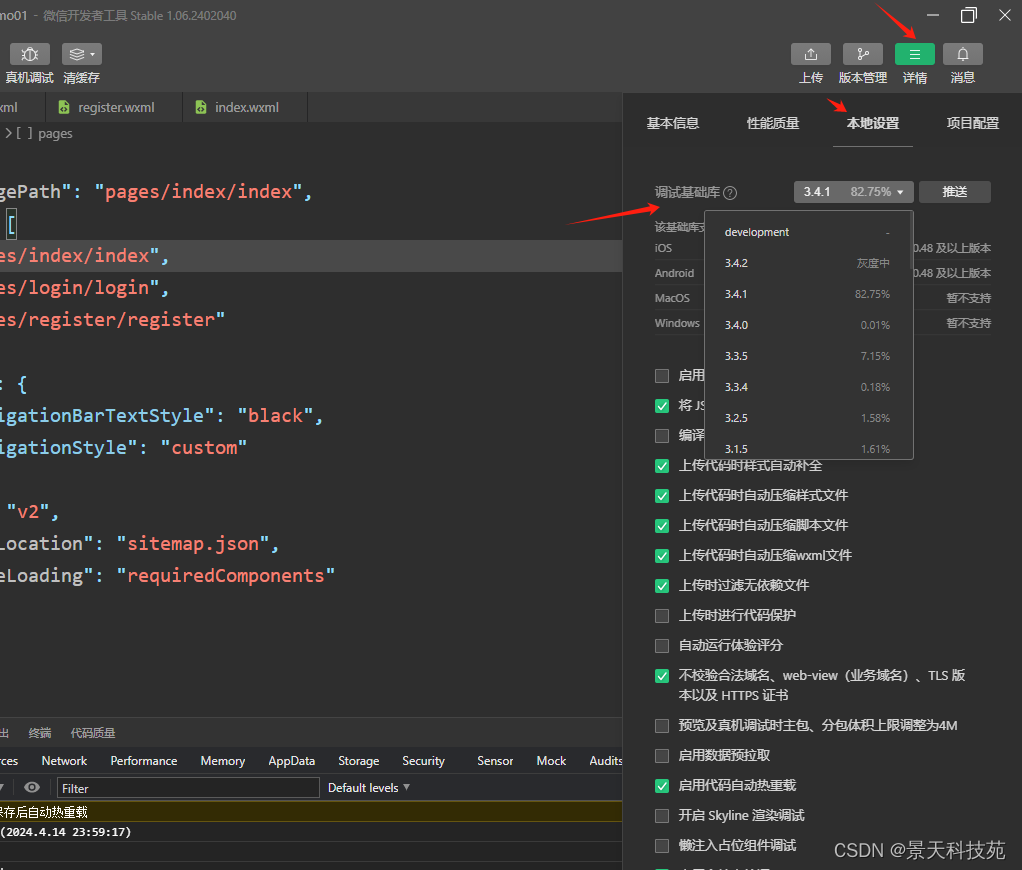The height and width of the screenshot is (870, 1022).
Task: Choose base library version 3.2.5
Action: (x=808, y=418)
